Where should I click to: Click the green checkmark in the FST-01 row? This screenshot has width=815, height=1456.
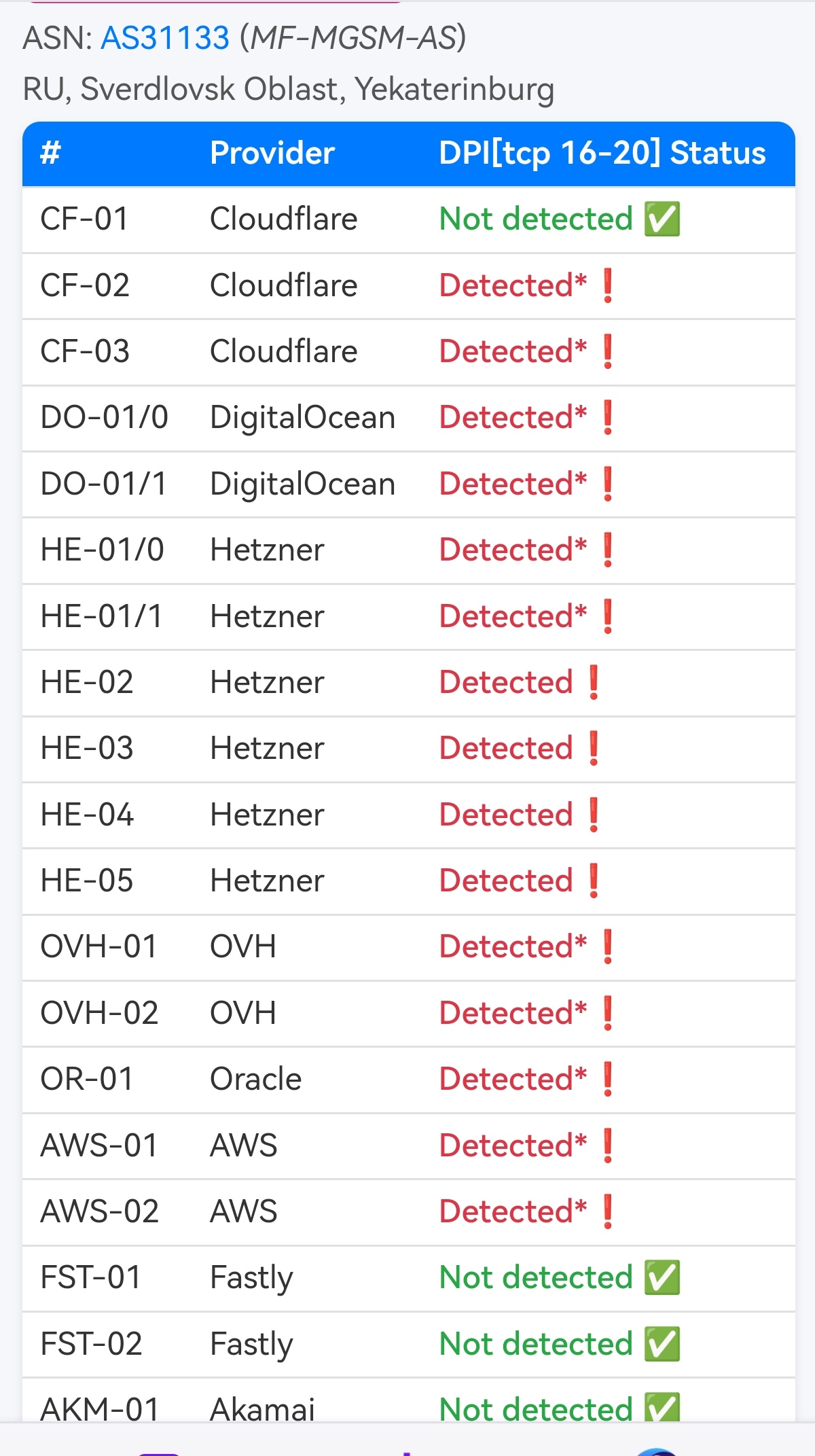click(662, 1277)
